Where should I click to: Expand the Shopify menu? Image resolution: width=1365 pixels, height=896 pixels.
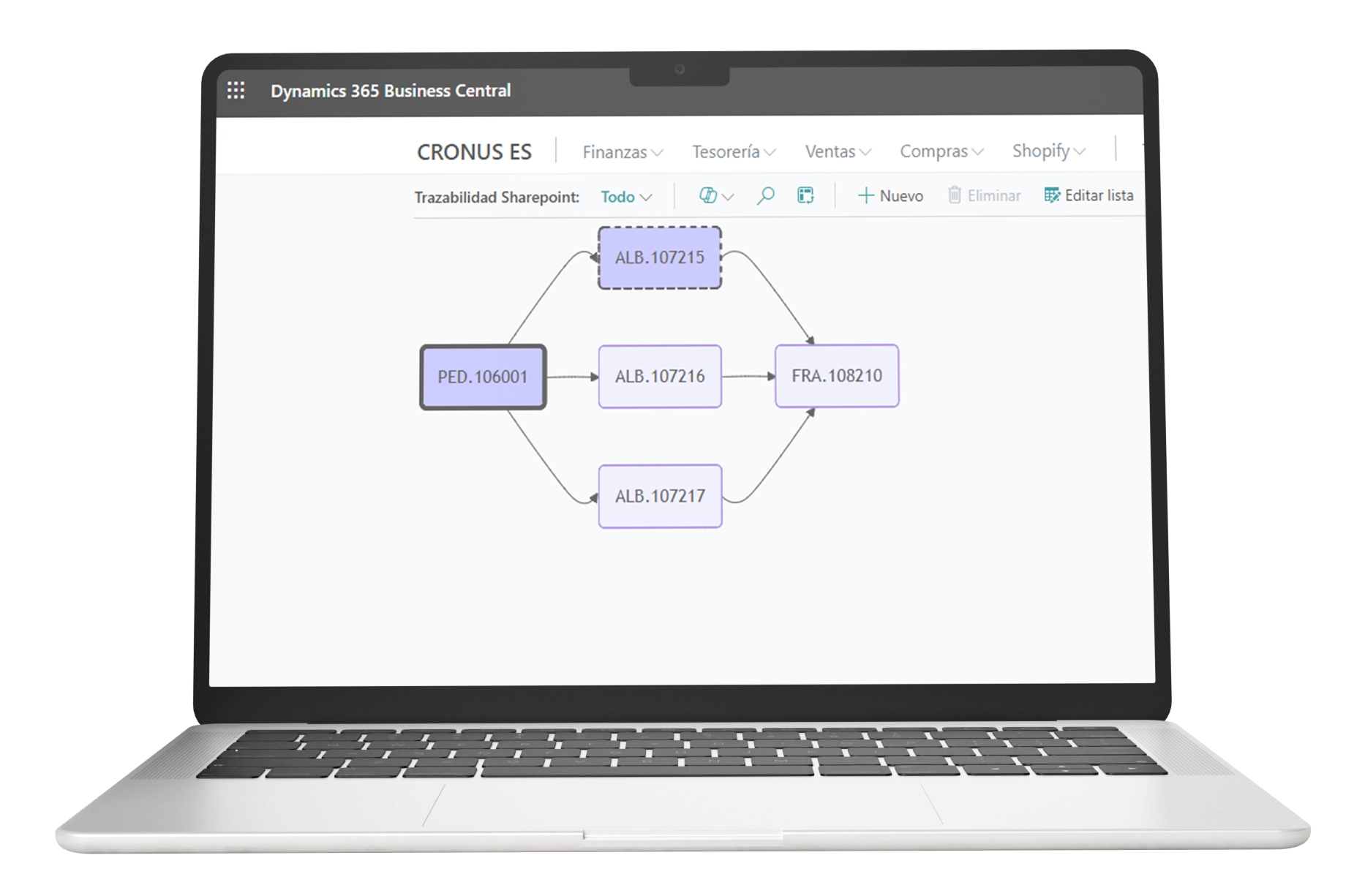(1048, 151)
